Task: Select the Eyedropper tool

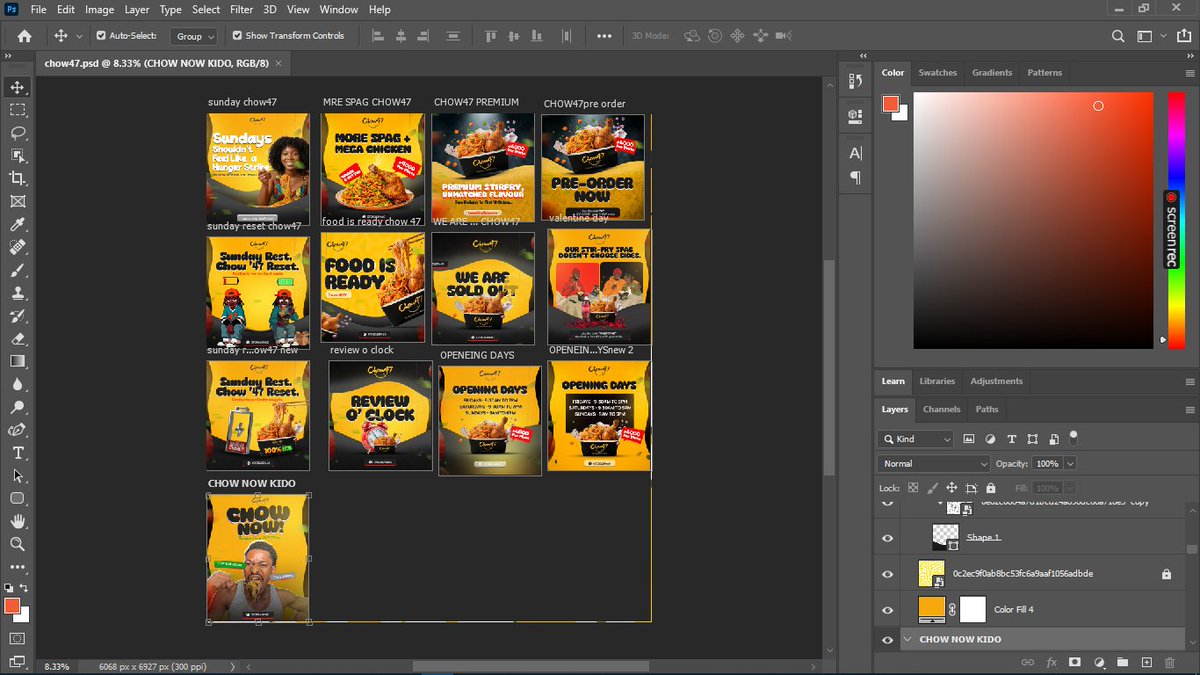Action: 18,225
